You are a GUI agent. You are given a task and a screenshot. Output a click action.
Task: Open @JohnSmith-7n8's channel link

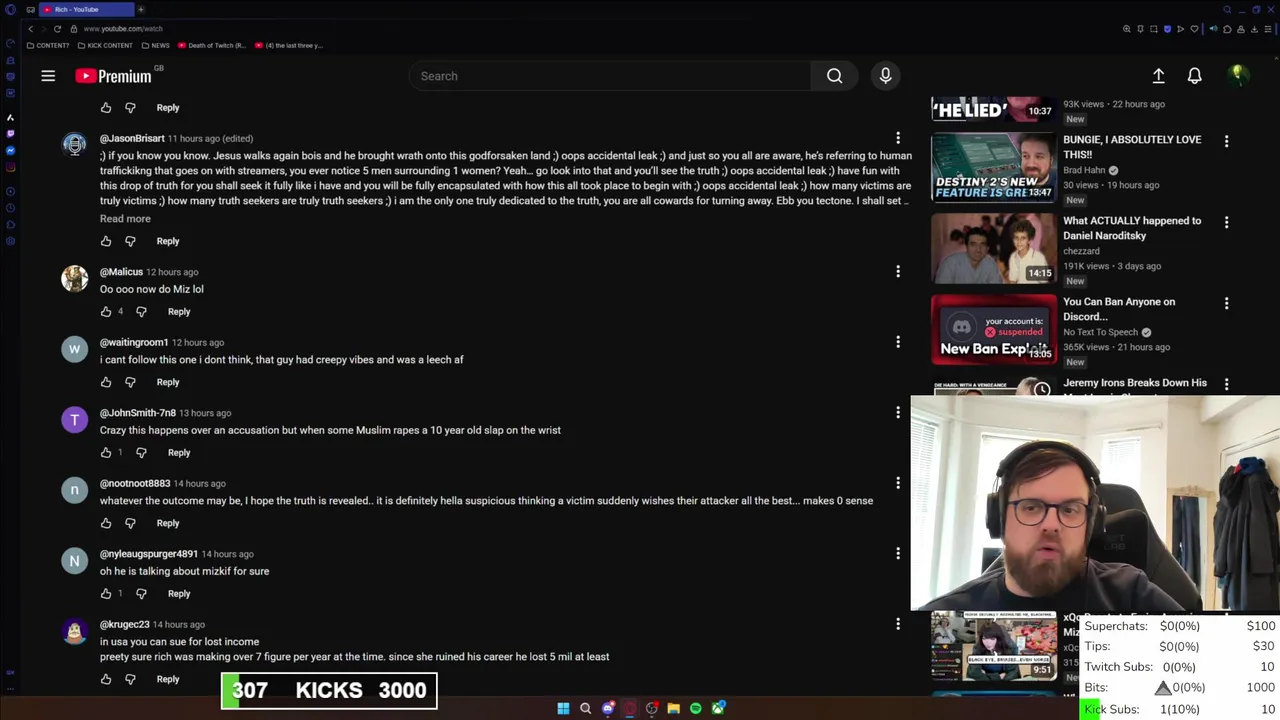click(x=138, y=413)
